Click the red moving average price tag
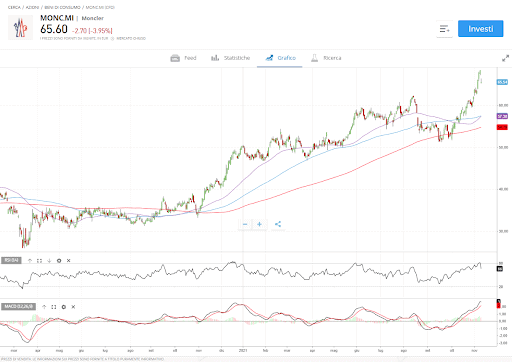Viewport: 512px width, 362px height. (x=502, y=127)
